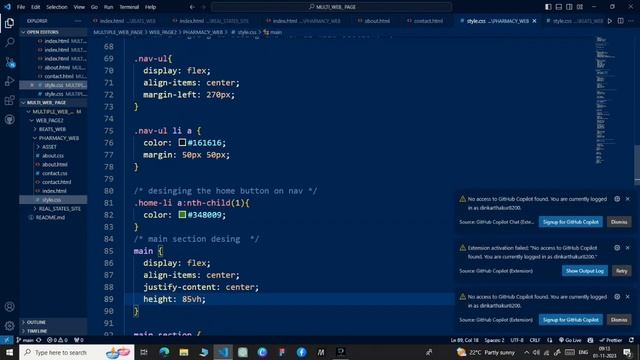Close the first Copilot access notification

627,199
